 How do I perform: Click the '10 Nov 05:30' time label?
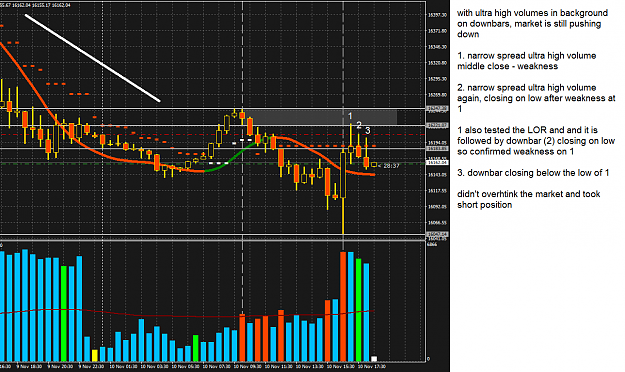[x=185, y=366]
